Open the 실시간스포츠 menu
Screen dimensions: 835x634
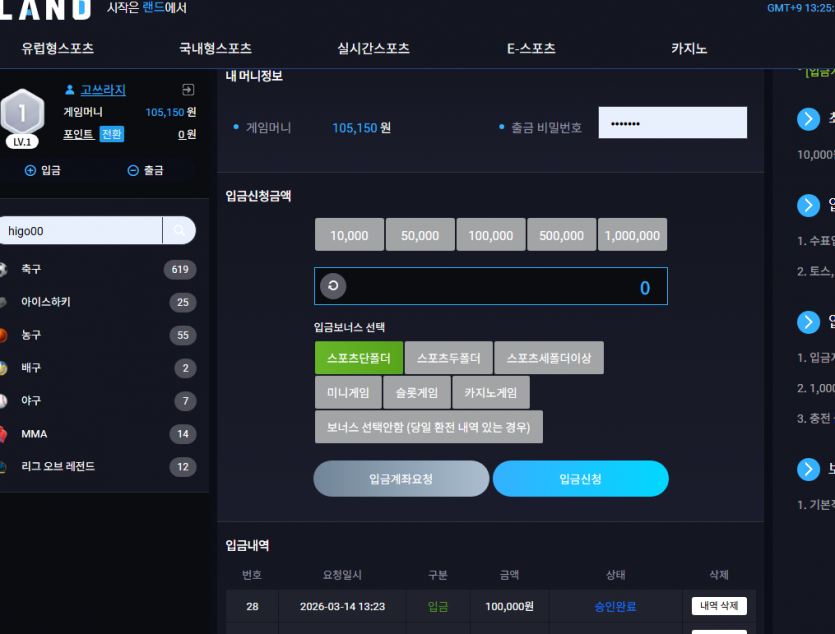[x=373, y=48]
